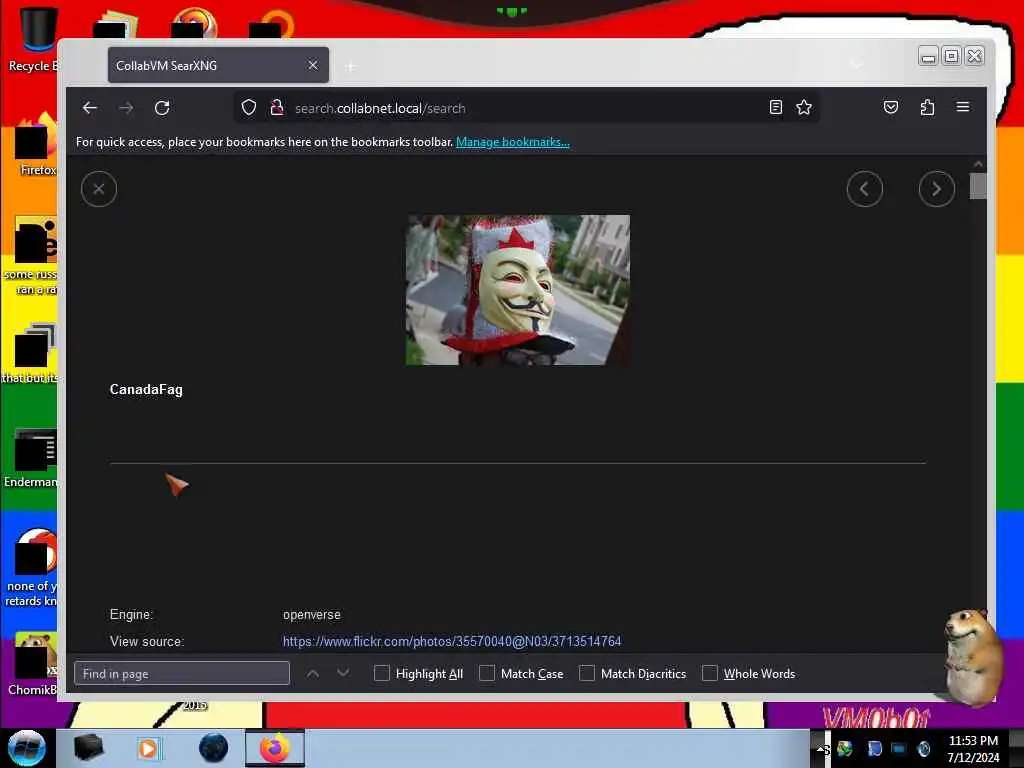
Task: Close the CollabVM SearXNG tab
Action: (x=313, y=65)
